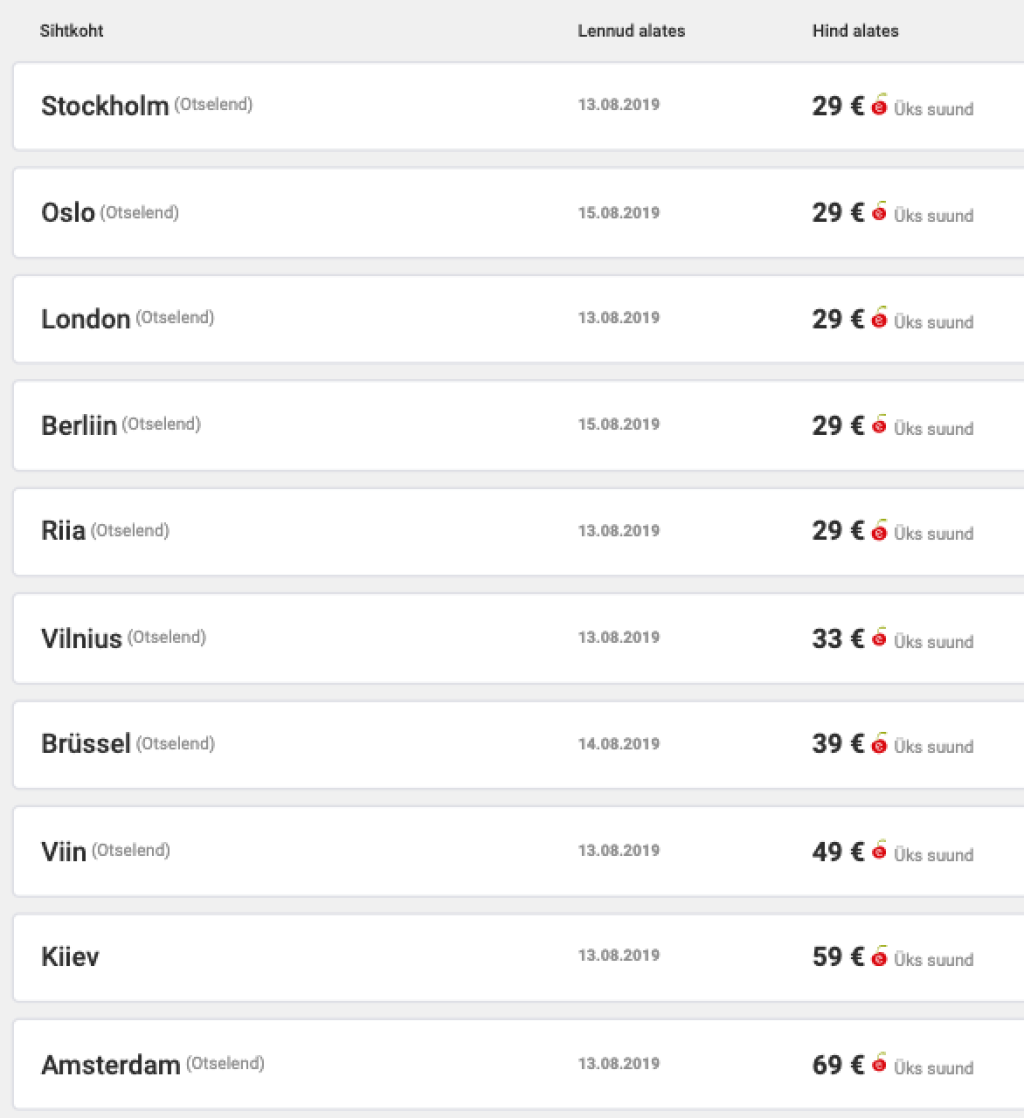Select the 59 € Kiiev price

point(838,957)
